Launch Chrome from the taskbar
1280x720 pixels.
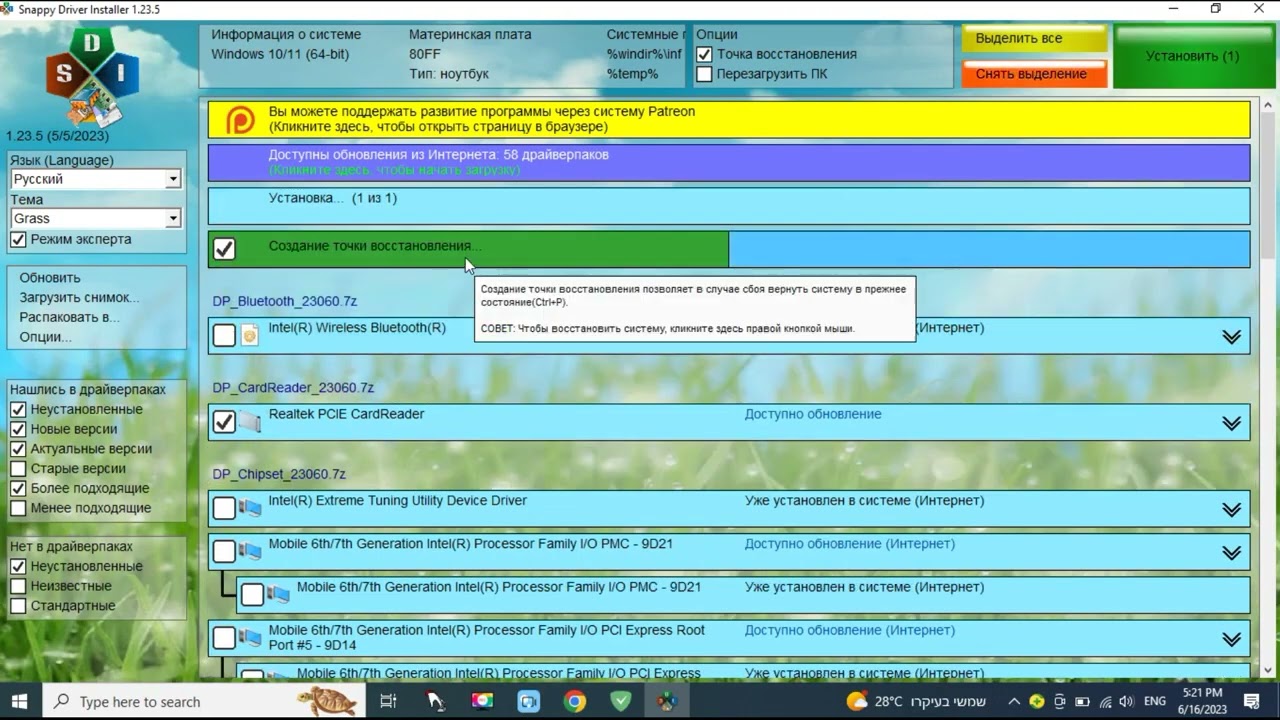point(574,701)
